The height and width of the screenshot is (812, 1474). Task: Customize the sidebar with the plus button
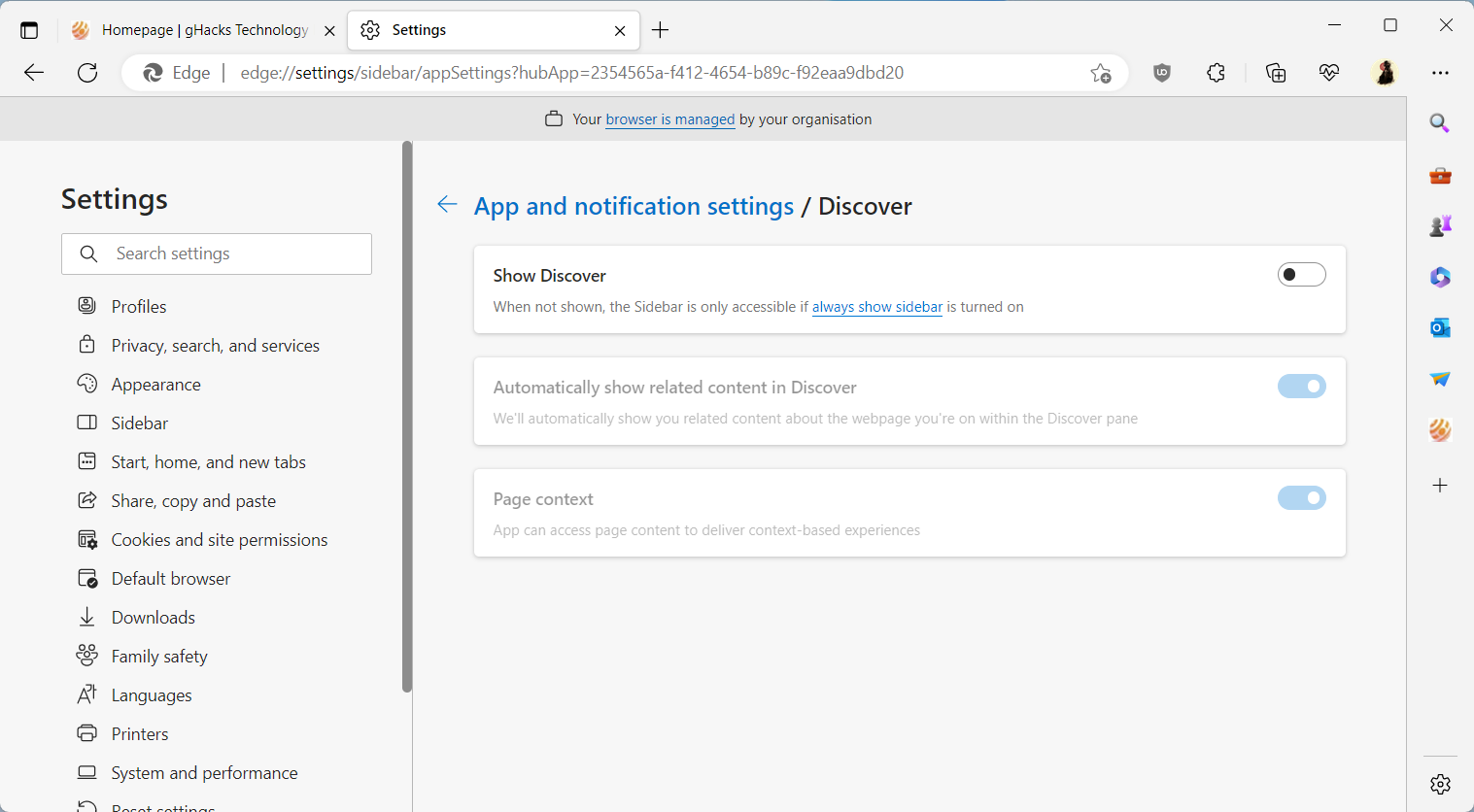coord(1440,485)
